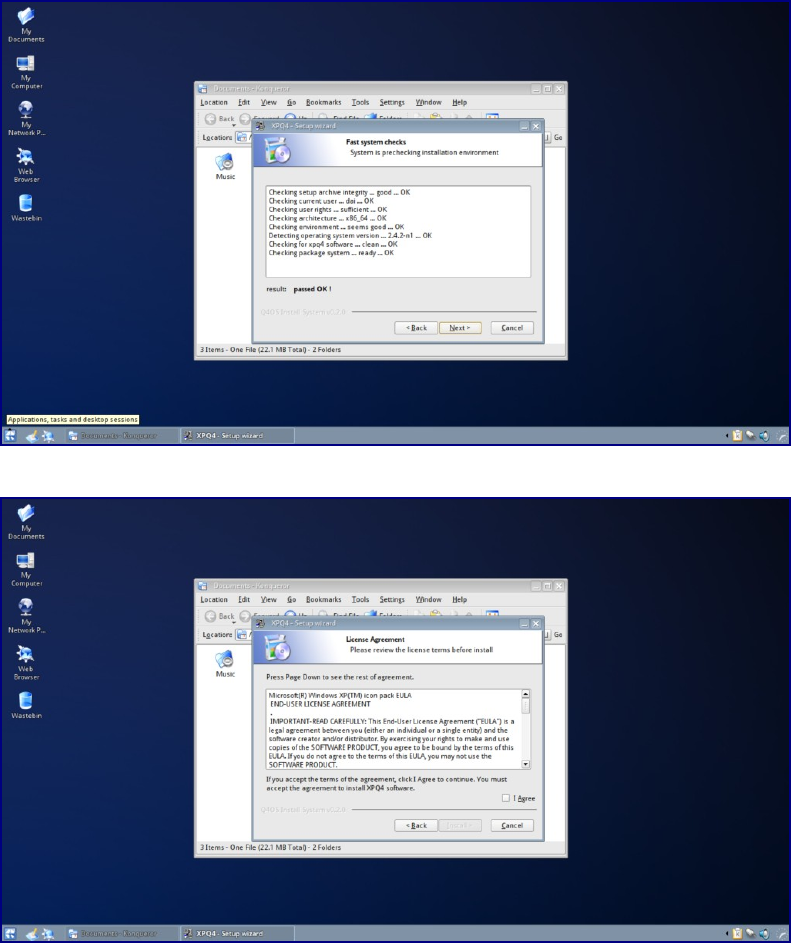Screen dimensions: 791x943
Task: Click Cancel in License Agreement dialog
Action: (x=512, y=825)
